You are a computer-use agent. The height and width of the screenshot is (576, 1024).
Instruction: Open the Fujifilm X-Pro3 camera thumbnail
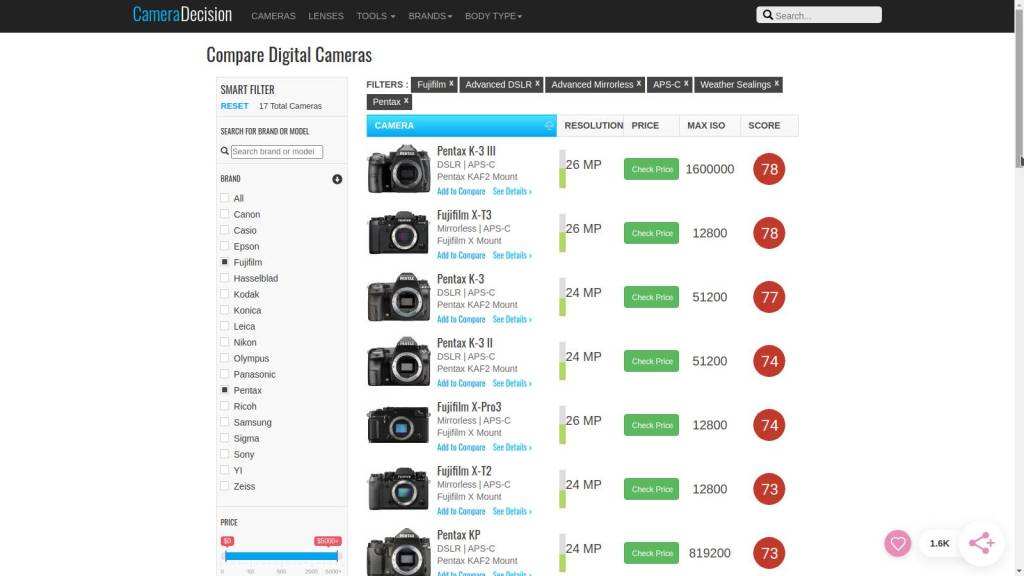pos(398,424)
